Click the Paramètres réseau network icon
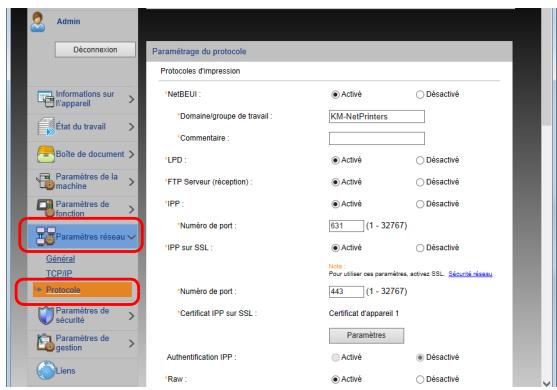The height and width of the screenshot is (390, 557). click(x=45, y=236)
